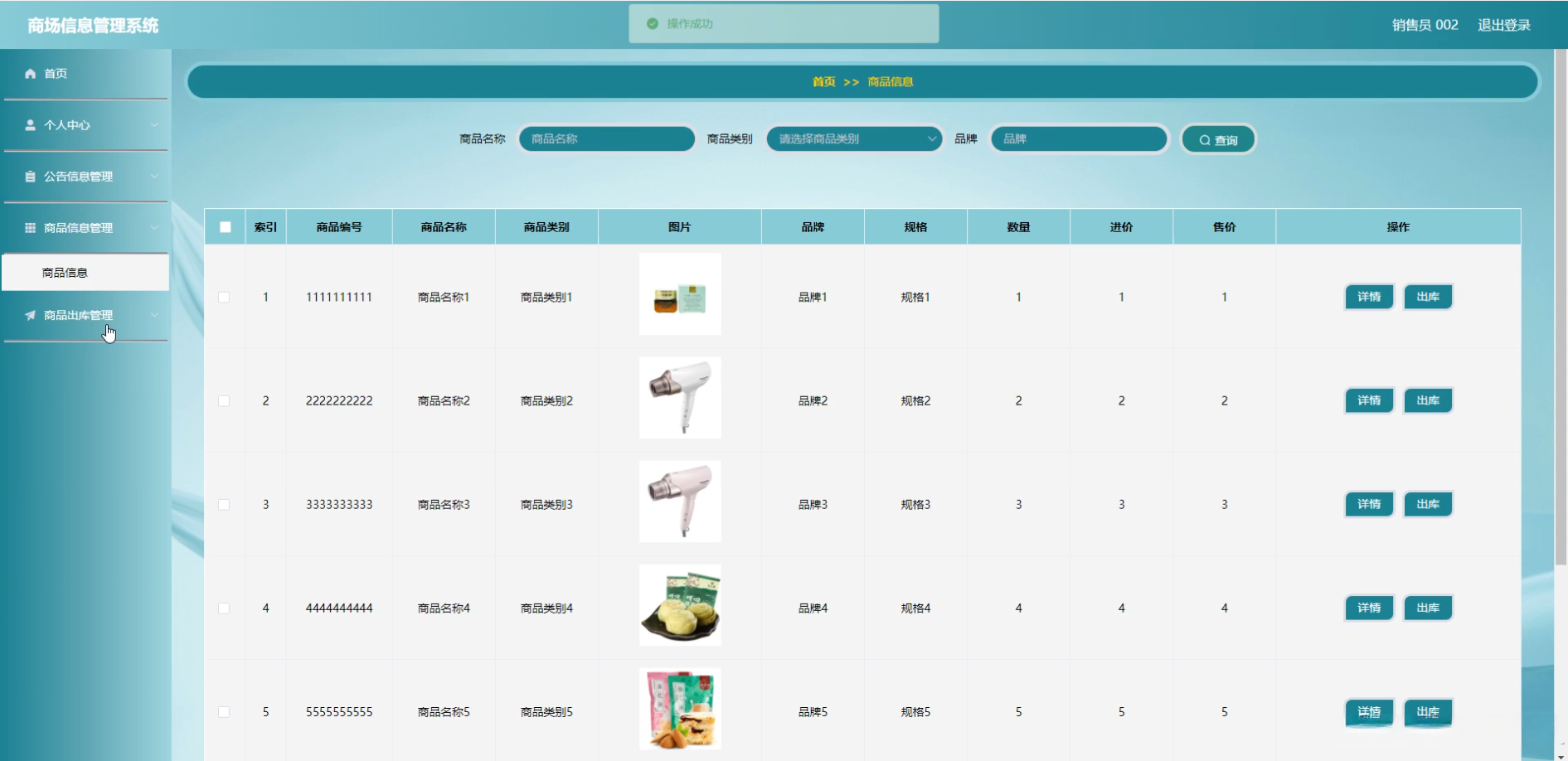Click 出库 for 商品名称4
Image resolution: width=1568 pixels, height=761 pixels.
(1428, 608)
